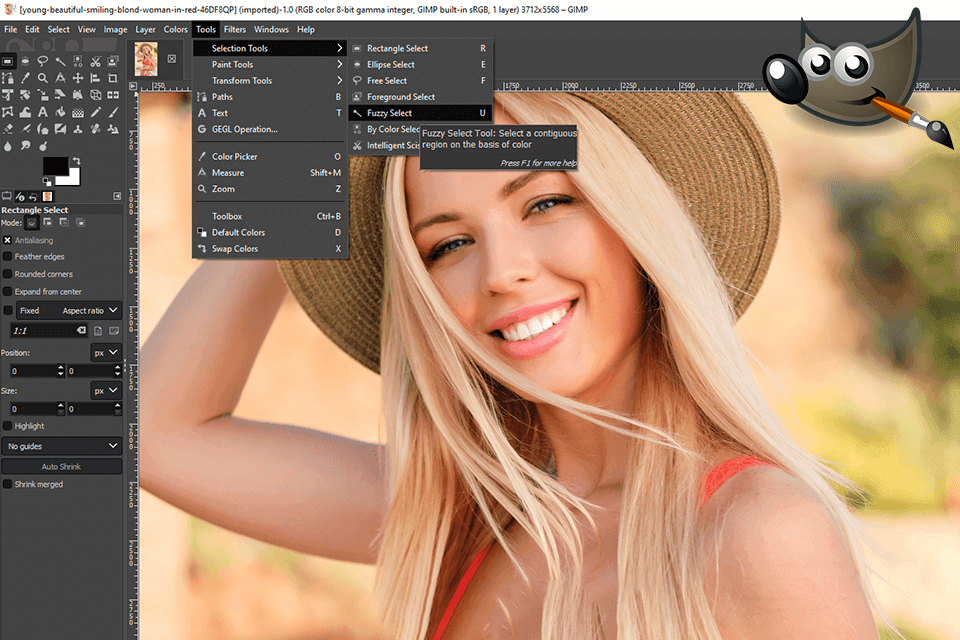Enable the Rounded corners checkbox

[x=7, y=274]
